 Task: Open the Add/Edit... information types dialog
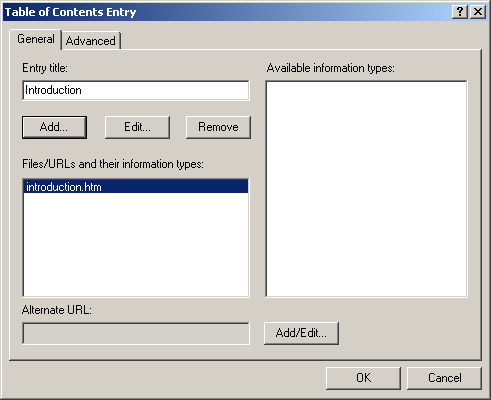point(301,333)
